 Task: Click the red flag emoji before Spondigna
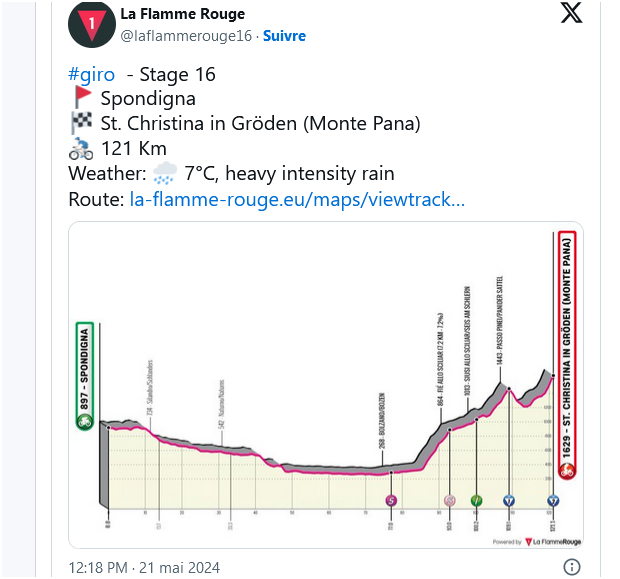(83, 98)
